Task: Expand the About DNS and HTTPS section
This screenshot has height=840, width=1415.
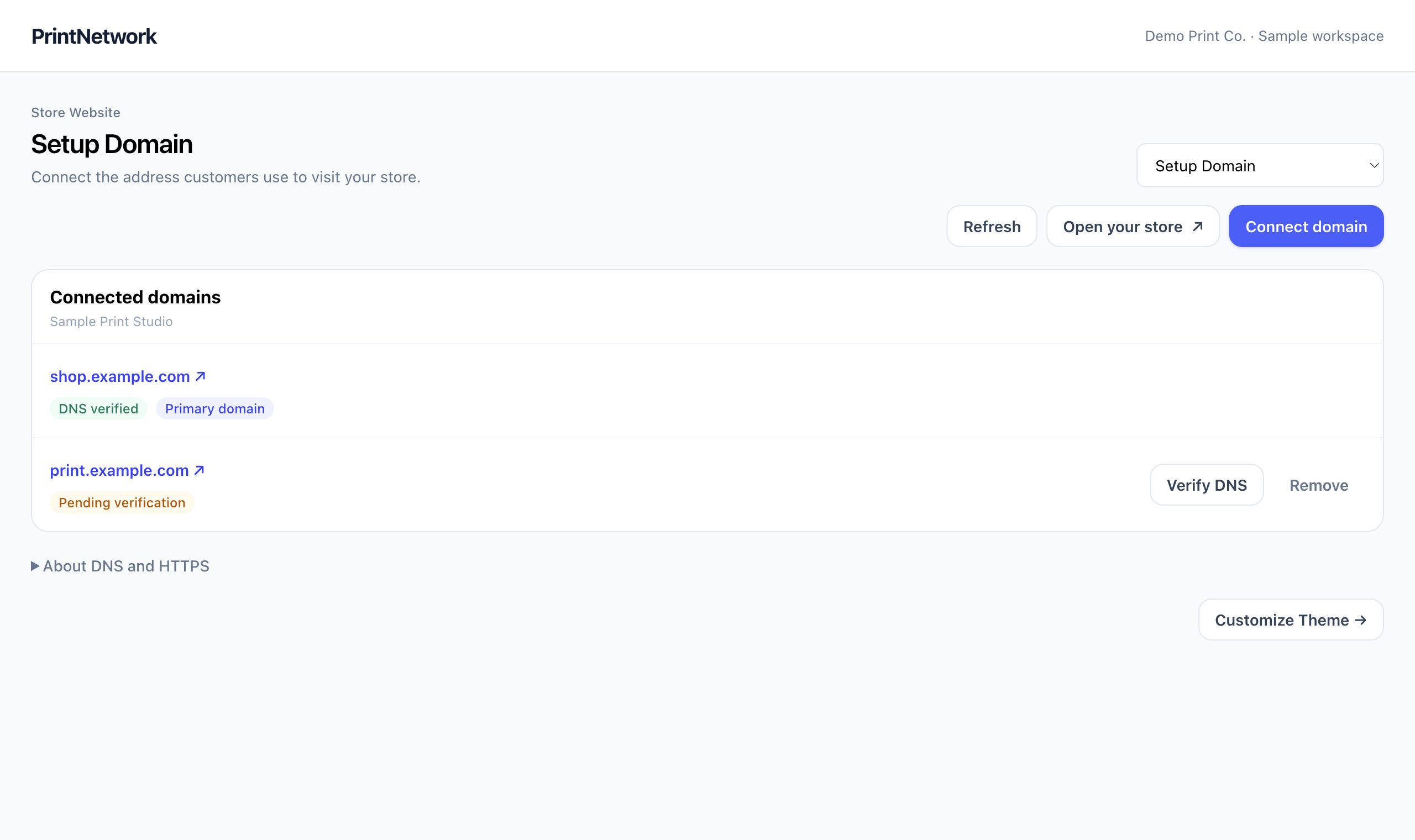Action: coord(120,566)
